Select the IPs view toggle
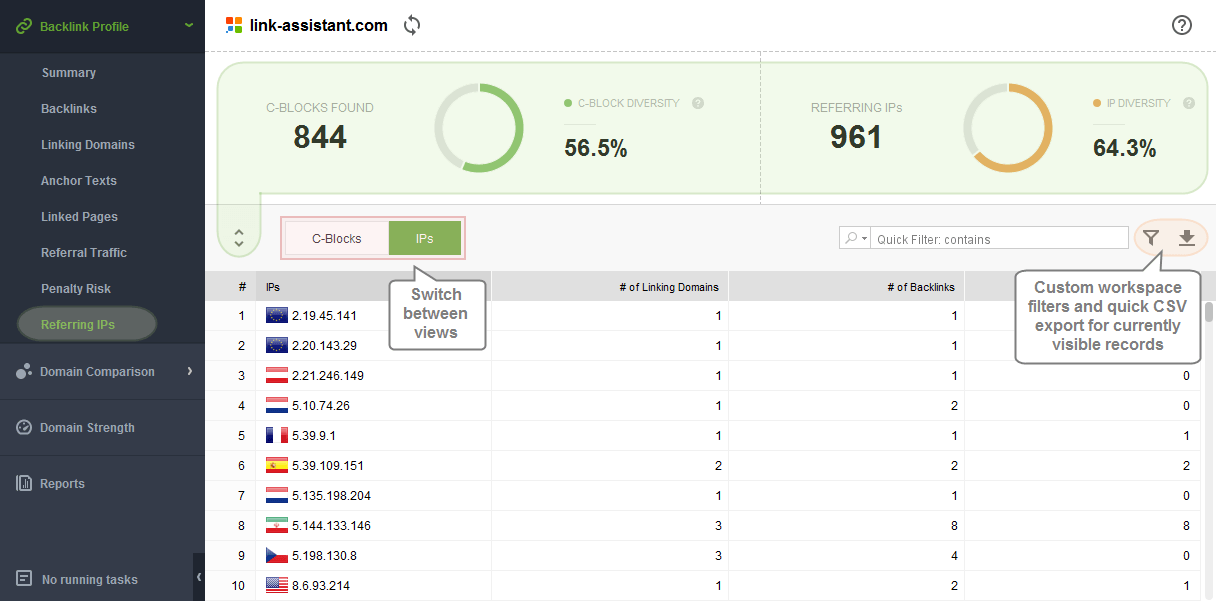This screenshot has height=601, width=1216. [x=424, y=239]
